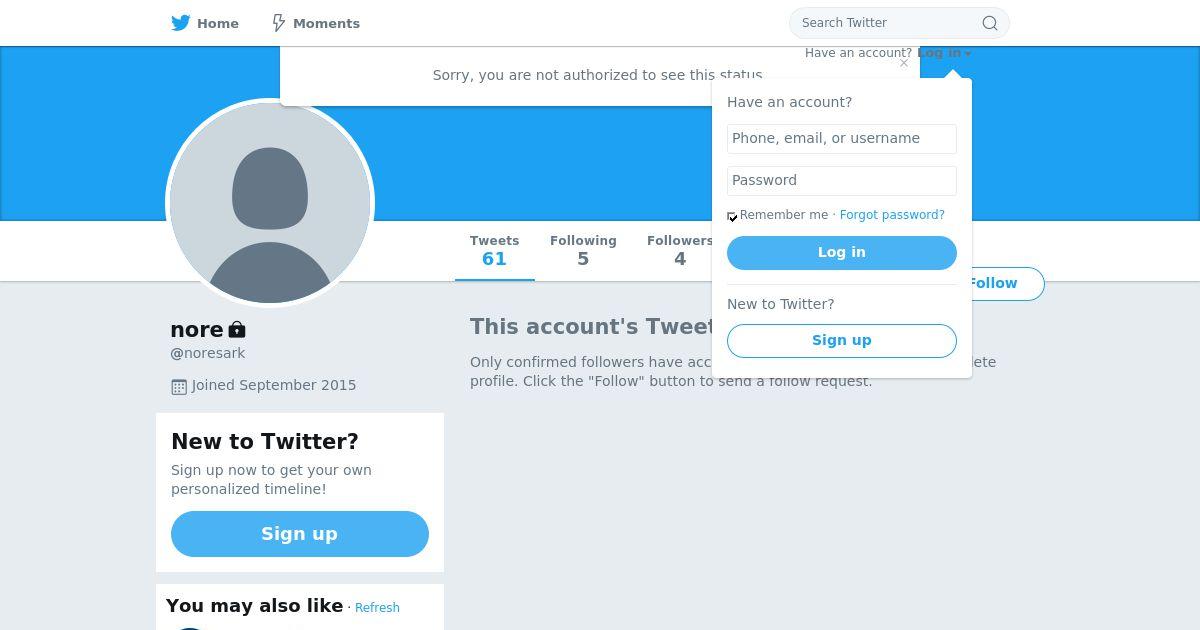1200x630 pixels.
Task: Focus the Phone, email, or username field
Action: click(841, 139)
